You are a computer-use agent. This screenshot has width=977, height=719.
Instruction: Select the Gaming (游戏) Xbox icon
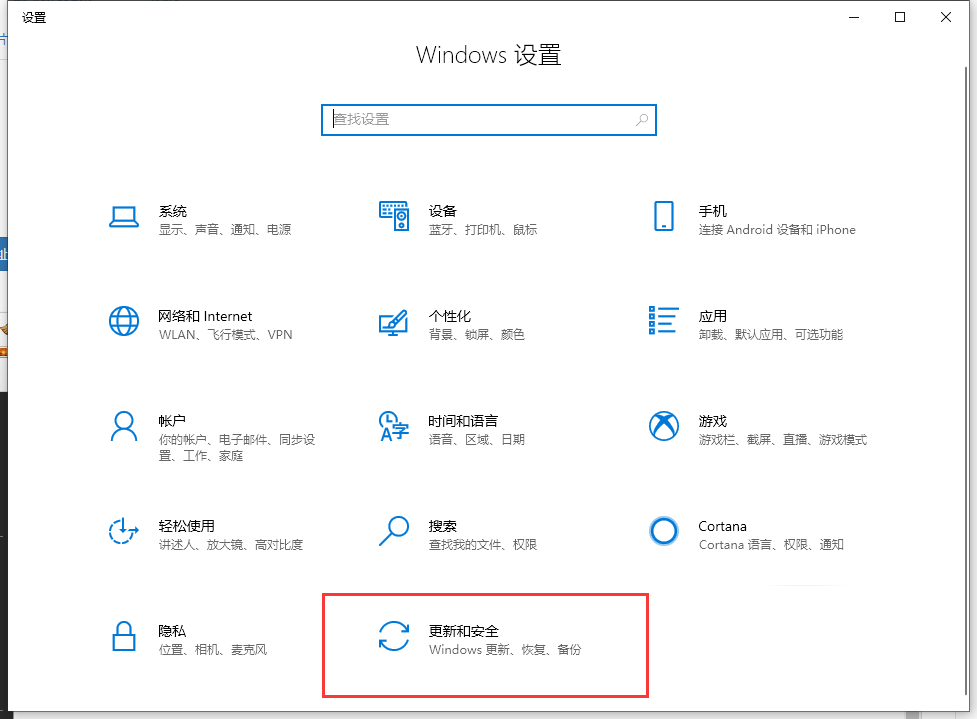(x=663, y=427)
